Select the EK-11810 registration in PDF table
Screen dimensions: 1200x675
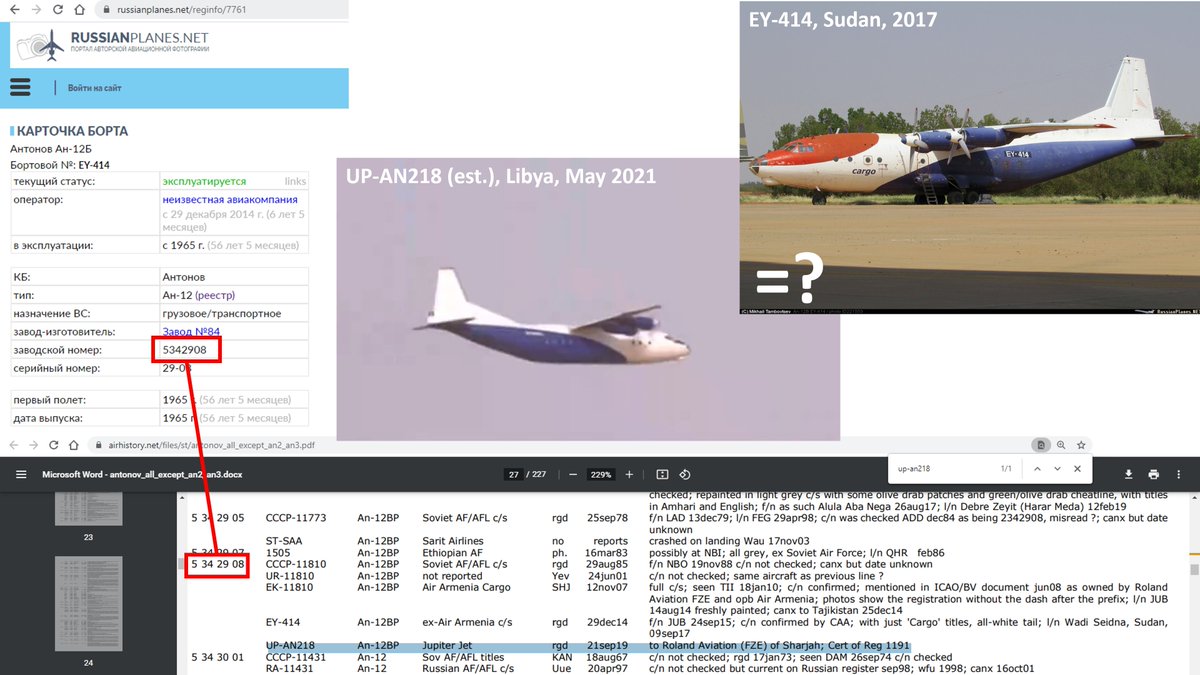[290, 587]
